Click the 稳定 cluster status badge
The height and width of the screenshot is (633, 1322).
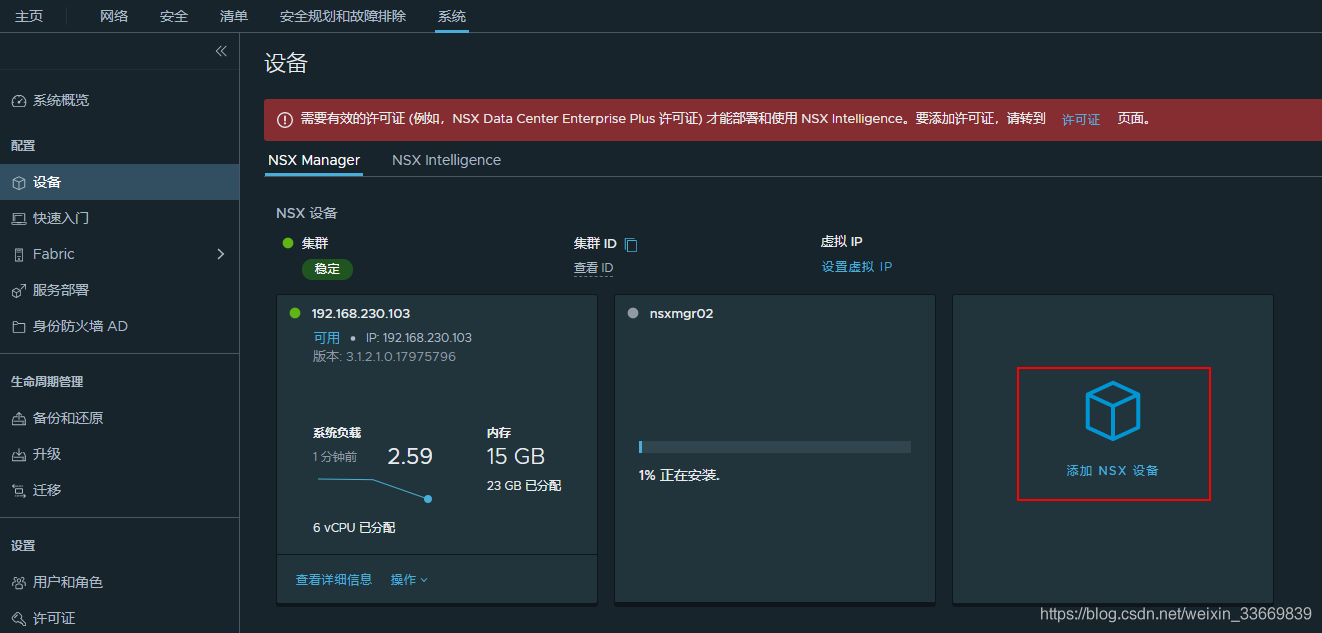click(x=327, y=269)
